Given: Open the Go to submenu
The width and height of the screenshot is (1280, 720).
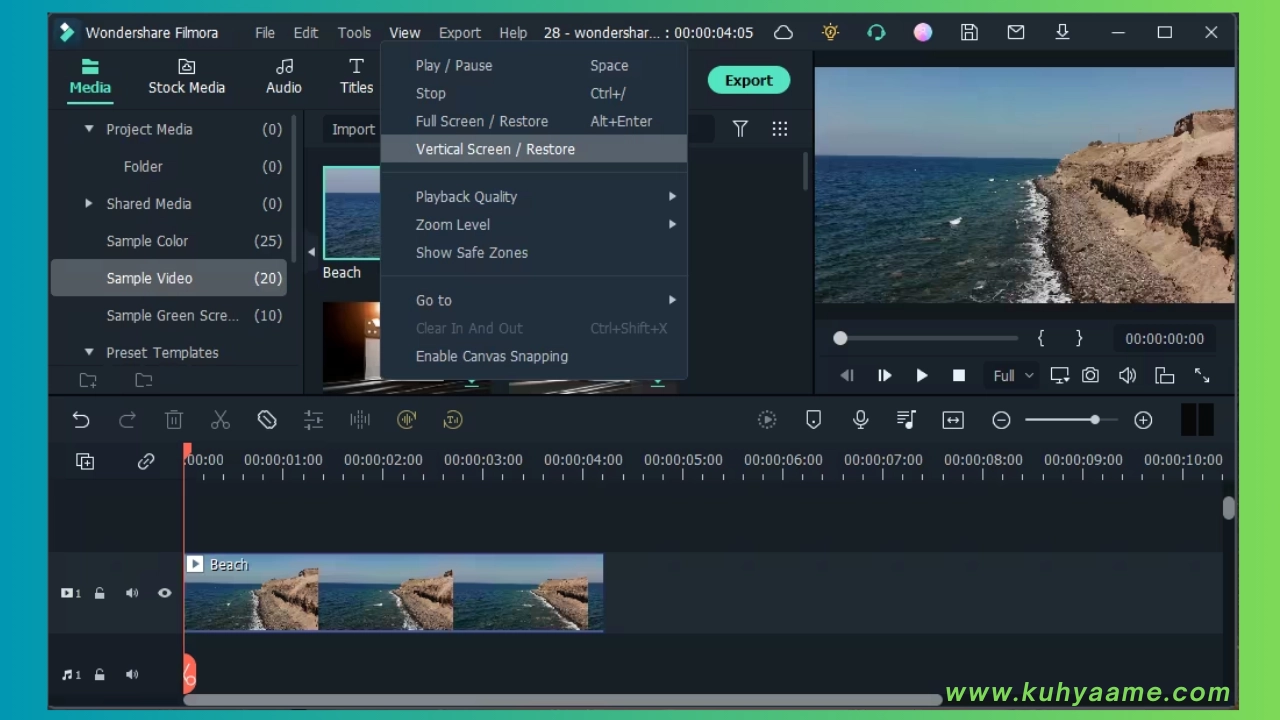Looking at the screenshot, I should [x=534, y=300].
